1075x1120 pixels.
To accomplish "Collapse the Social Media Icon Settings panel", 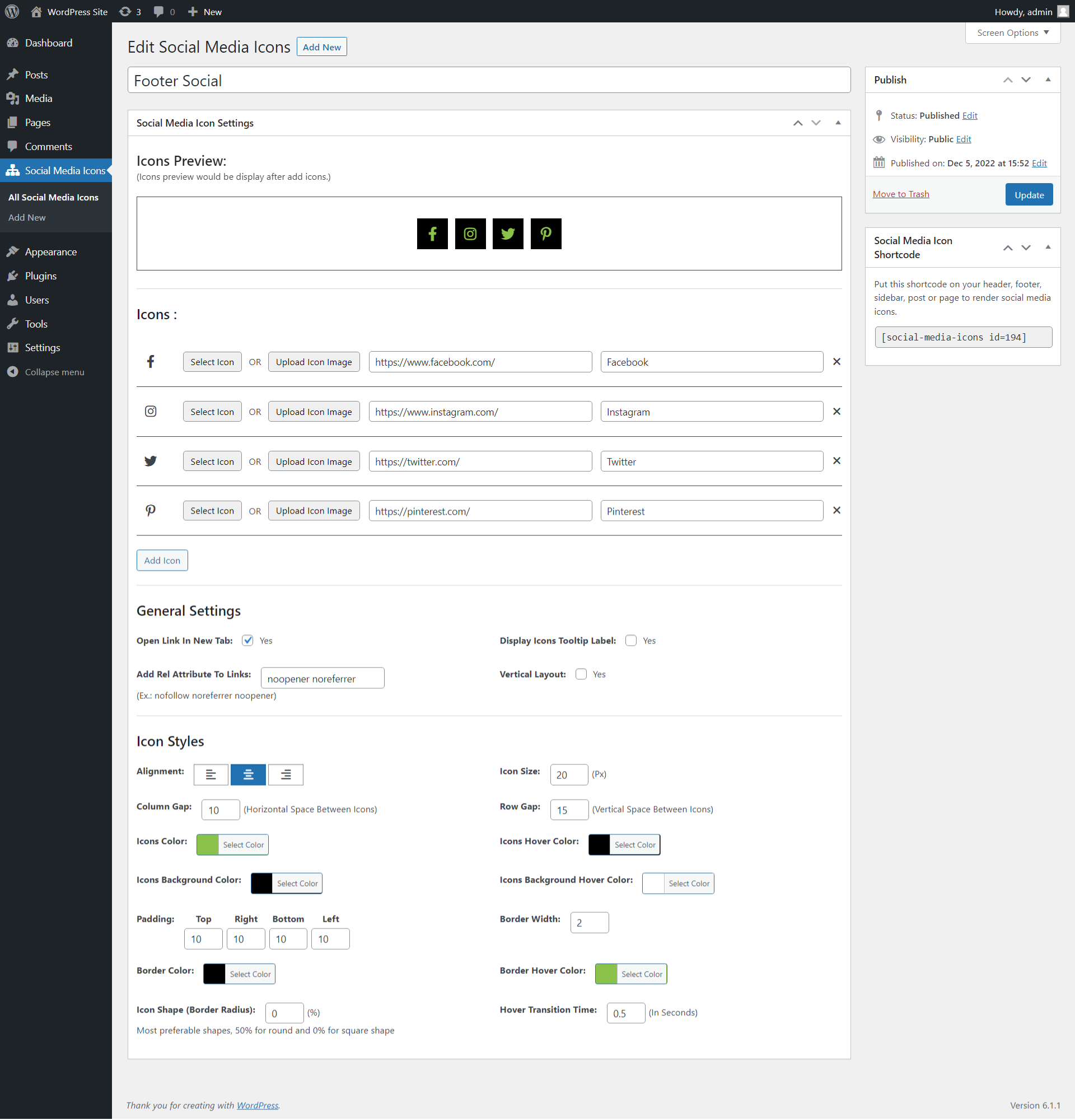I will (838, 122).
